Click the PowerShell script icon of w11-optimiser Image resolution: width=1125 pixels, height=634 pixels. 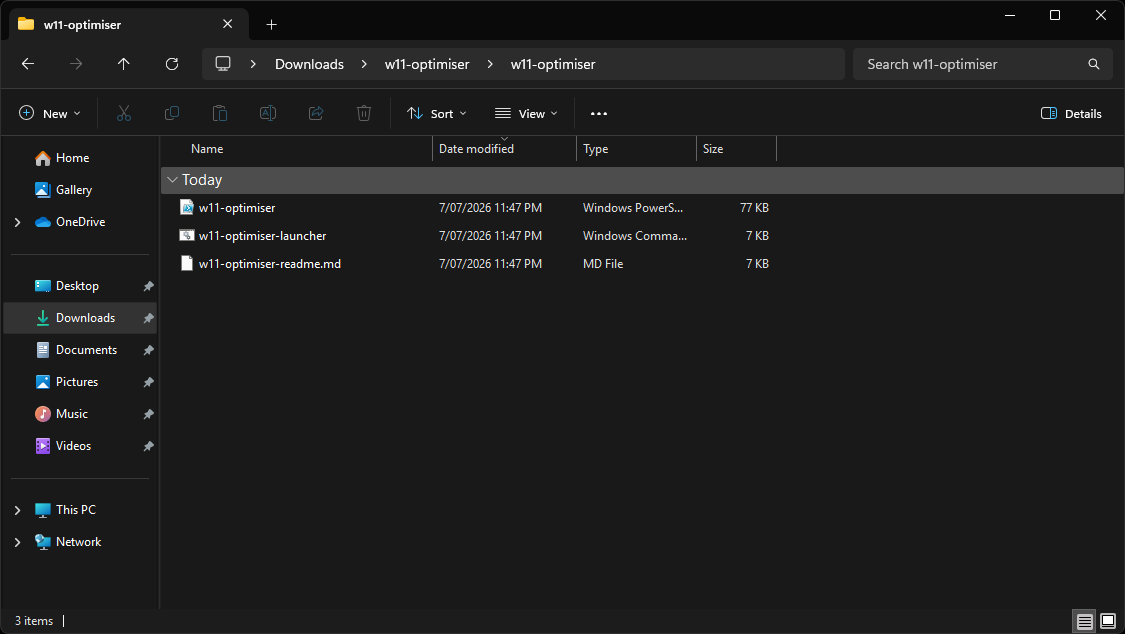click(187, 207)
